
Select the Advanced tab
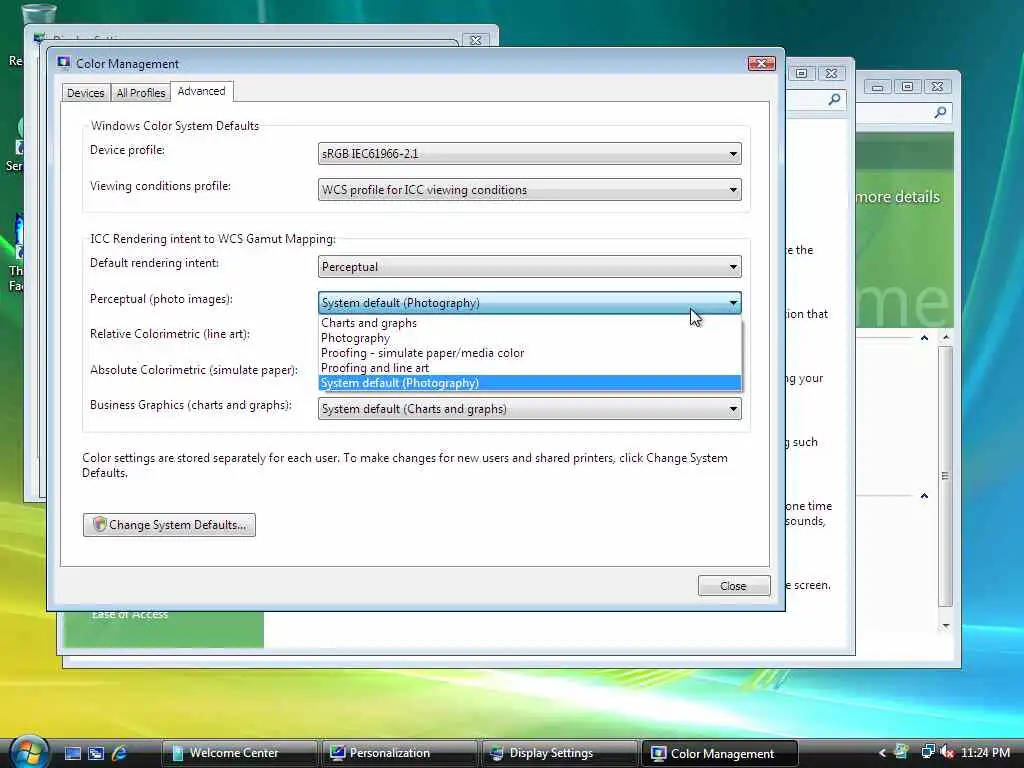[x=201, y=91]
